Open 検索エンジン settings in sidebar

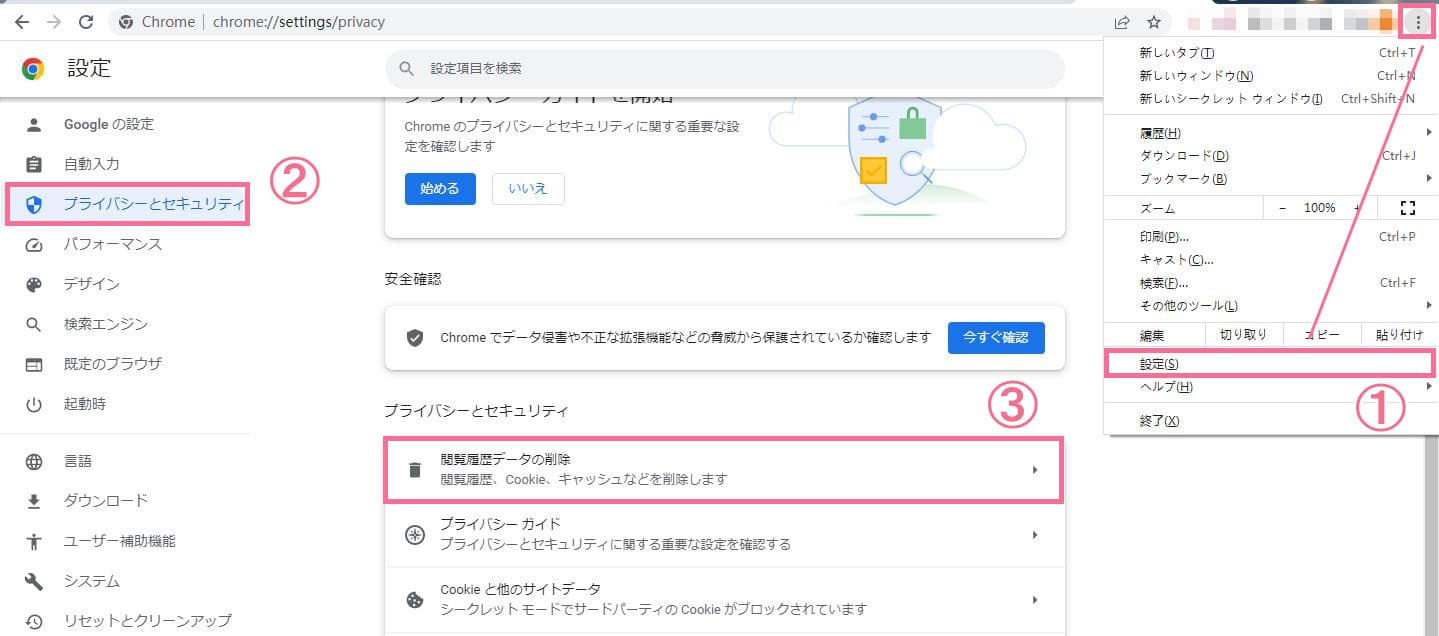pyautogui.click(x=125, y=325)
